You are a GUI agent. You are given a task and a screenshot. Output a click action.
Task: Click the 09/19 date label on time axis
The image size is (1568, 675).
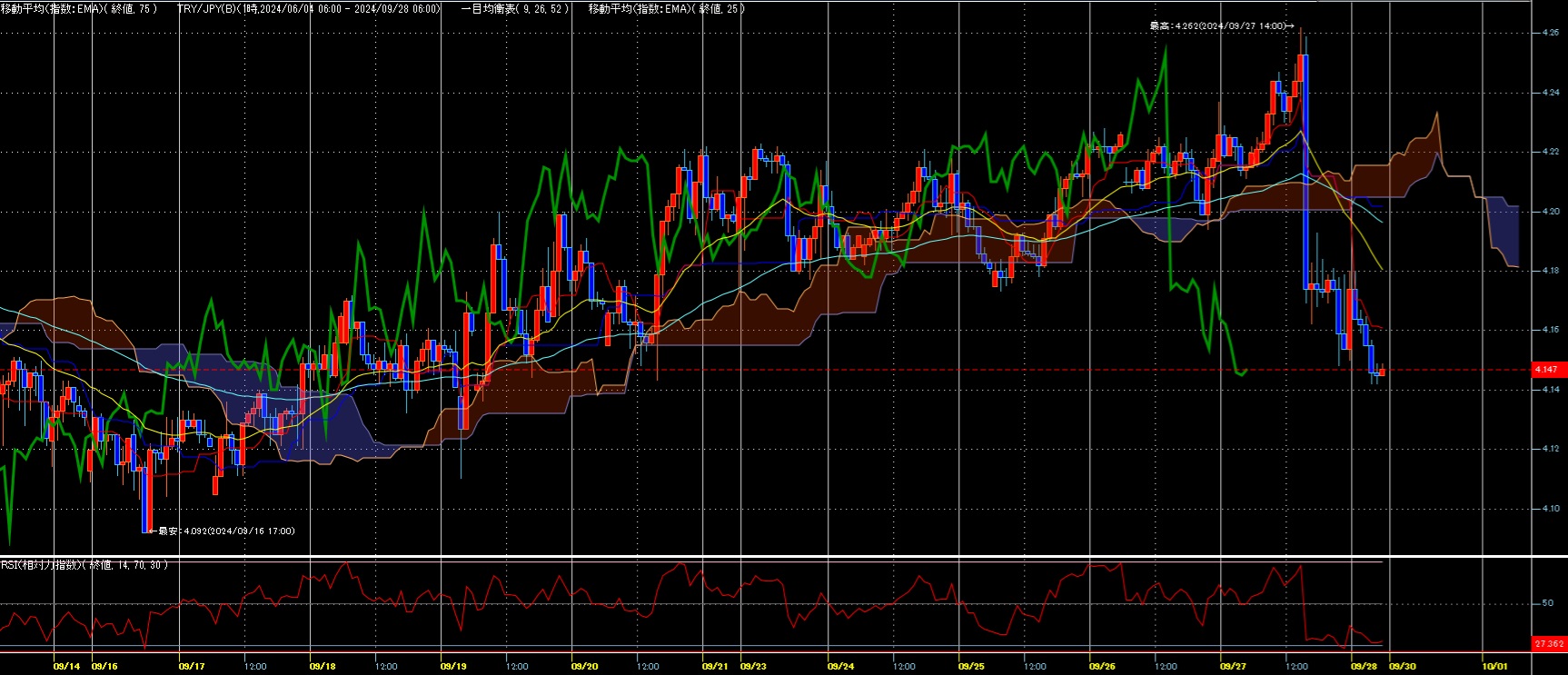click(453, 666)
